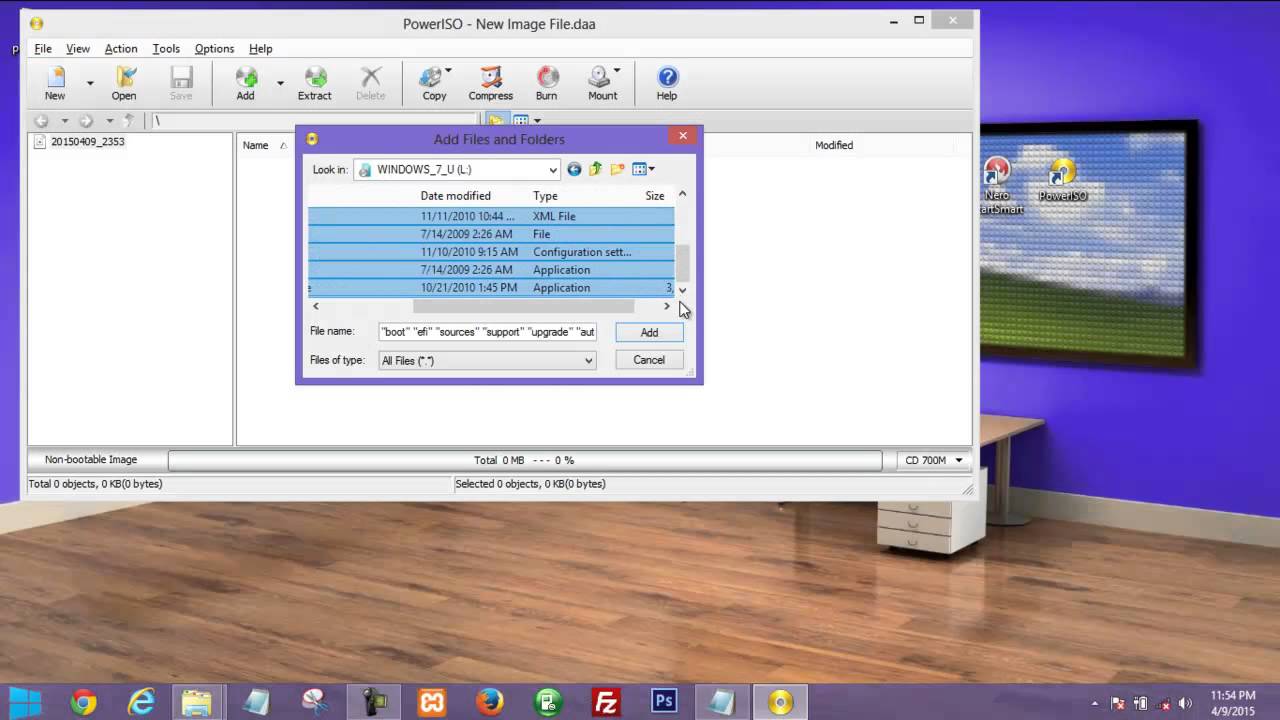Open the Tools menu
The height and width of the screenshot is (720, 1280).
point(166,48)
